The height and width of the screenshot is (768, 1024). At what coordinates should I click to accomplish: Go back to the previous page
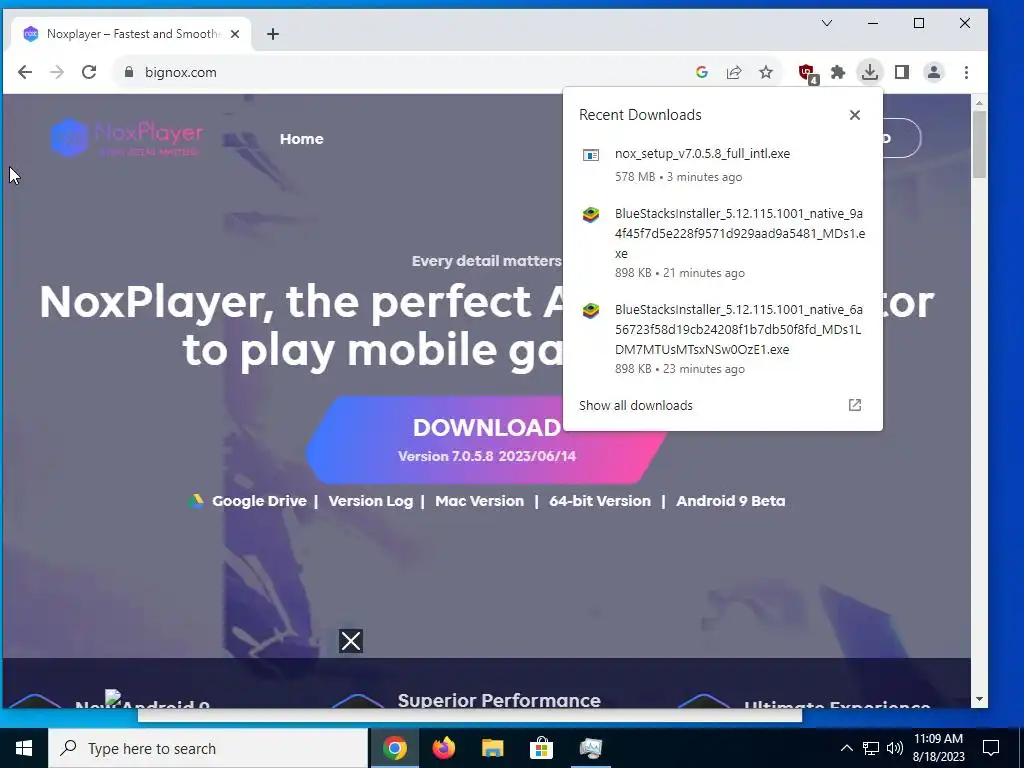[x=25, y=72]
